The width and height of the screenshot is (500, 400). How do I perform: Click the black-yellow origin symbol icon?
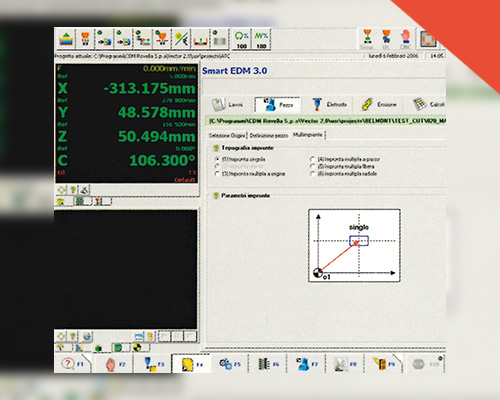137,348
